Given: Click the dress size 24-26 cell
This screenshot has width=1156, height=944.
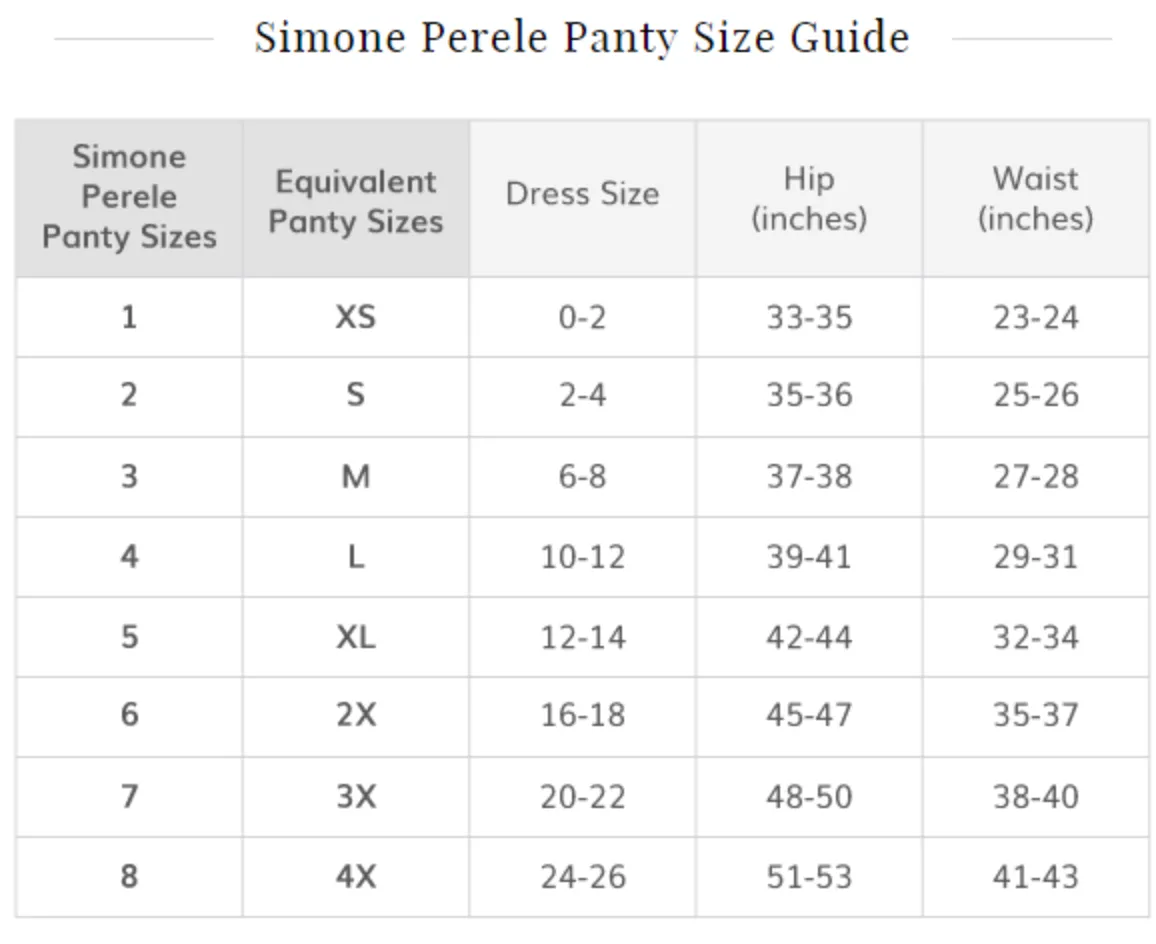Looking at the screenshot, I should tap(582, 877).
